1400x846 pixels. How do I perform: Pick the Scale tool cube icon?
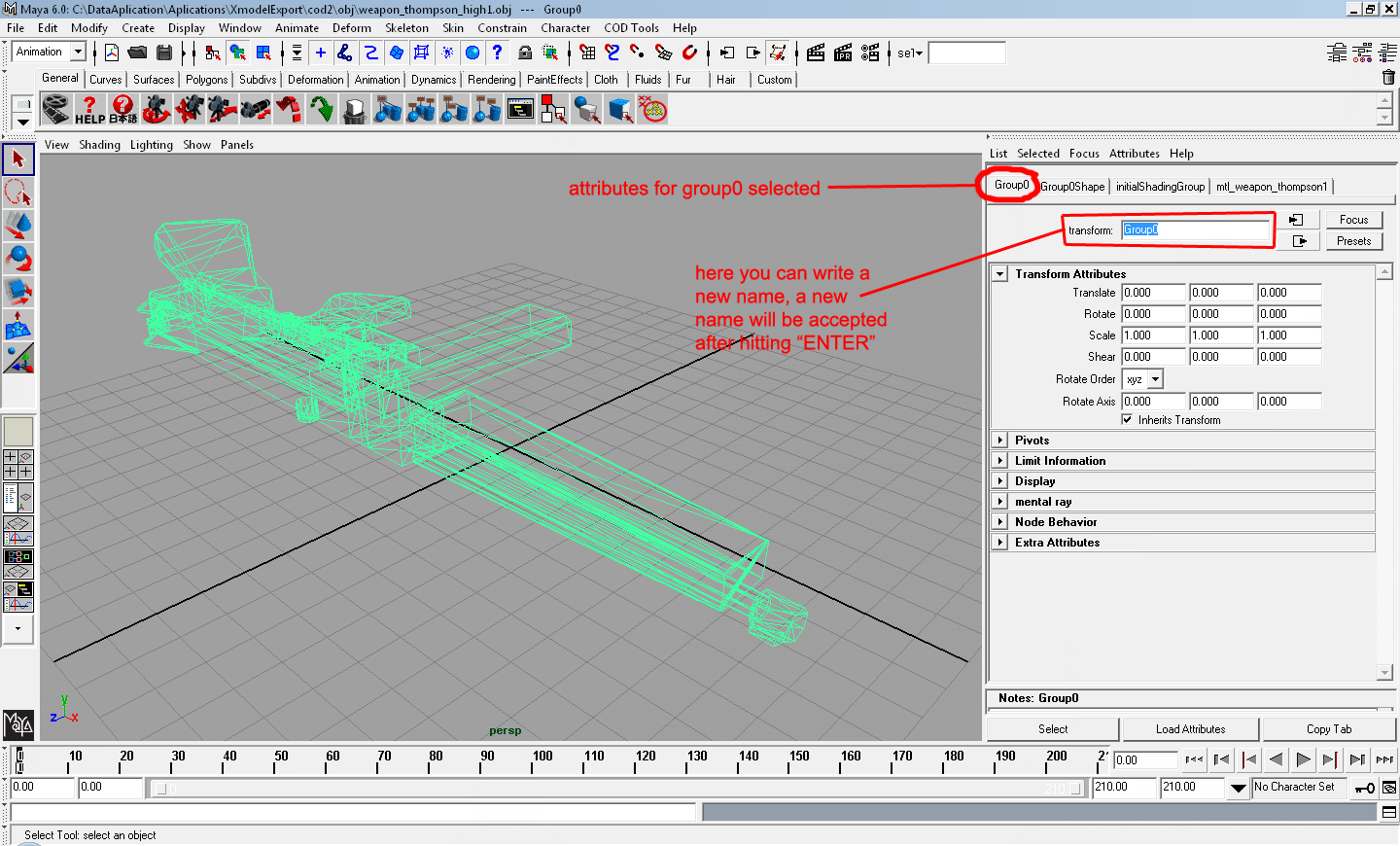(18, 291)
